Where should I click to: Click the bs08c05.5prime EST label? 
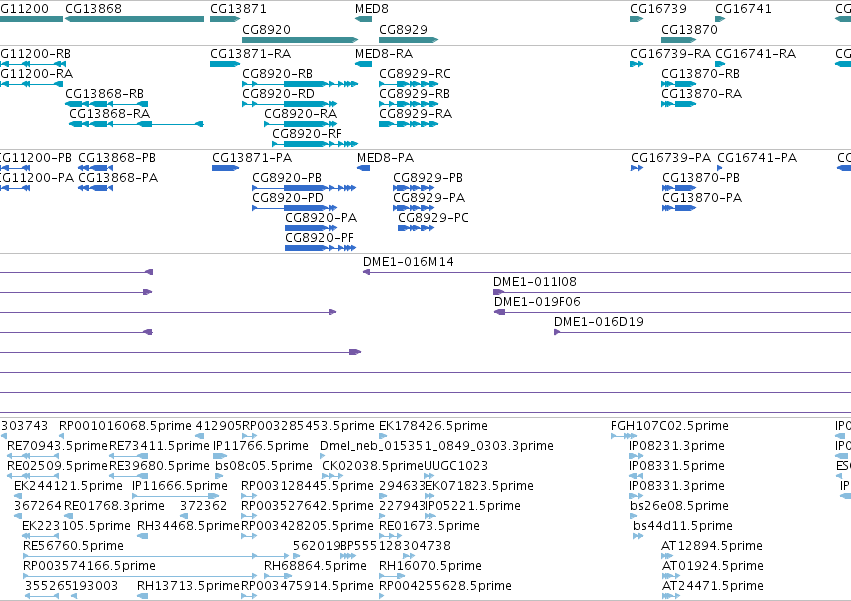coord(264,466)
